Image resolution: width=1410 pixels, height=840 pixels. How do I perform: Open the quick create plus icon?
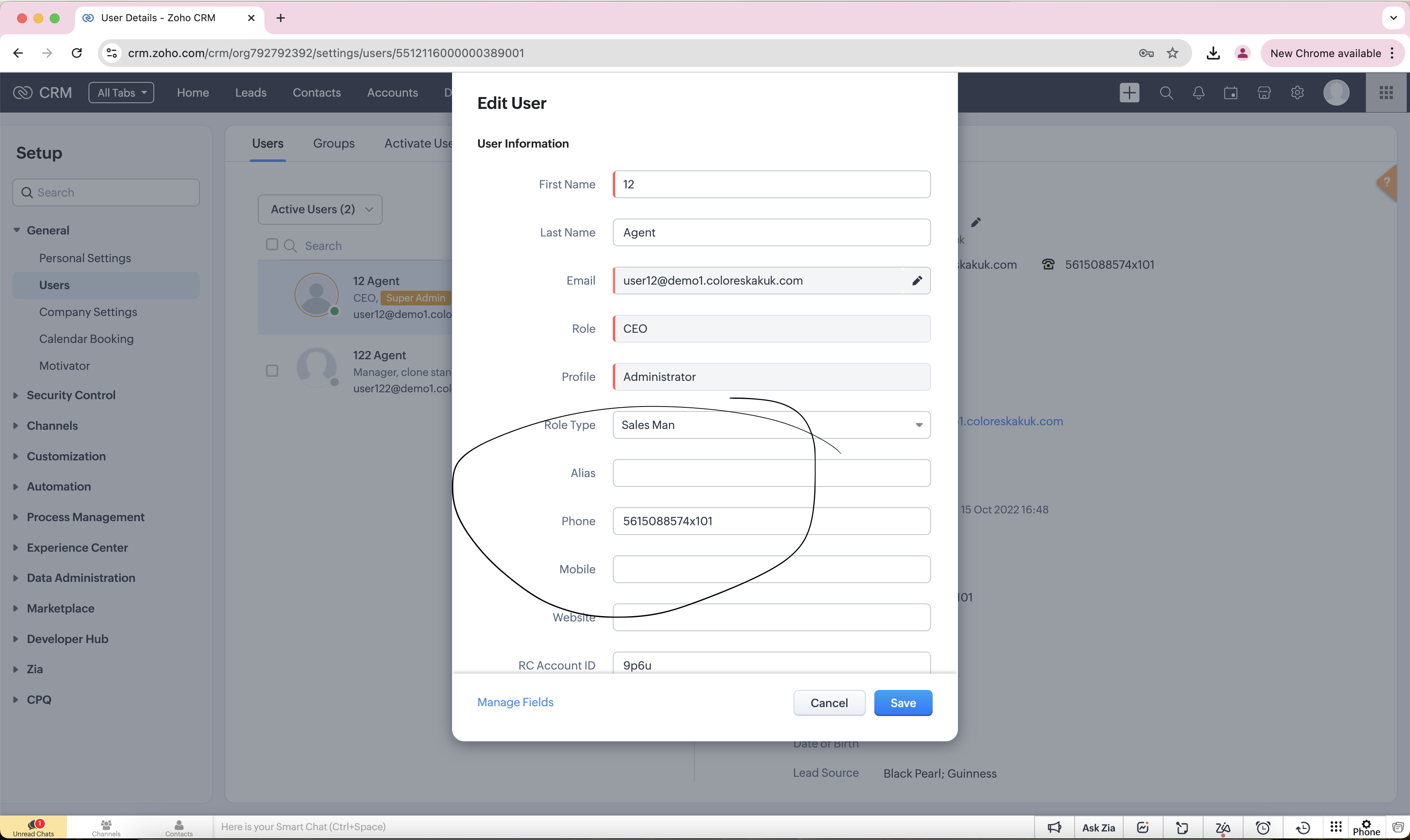tap(1129, 93)
